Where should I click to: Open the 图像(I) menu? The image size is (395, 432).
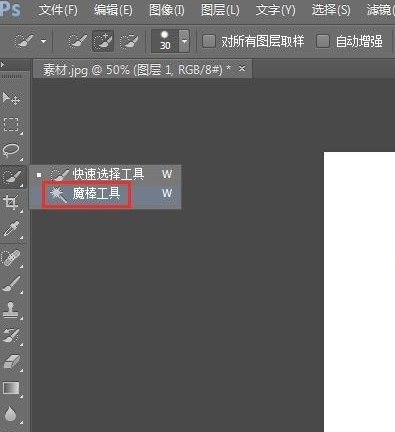click(x=167, y=10)
